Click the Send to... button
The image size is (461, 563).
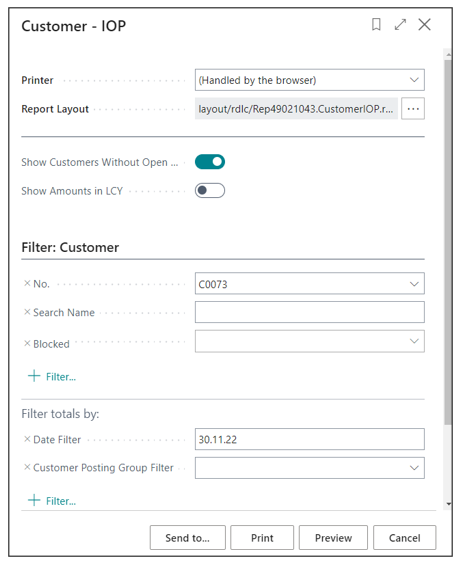coord(188,538)
